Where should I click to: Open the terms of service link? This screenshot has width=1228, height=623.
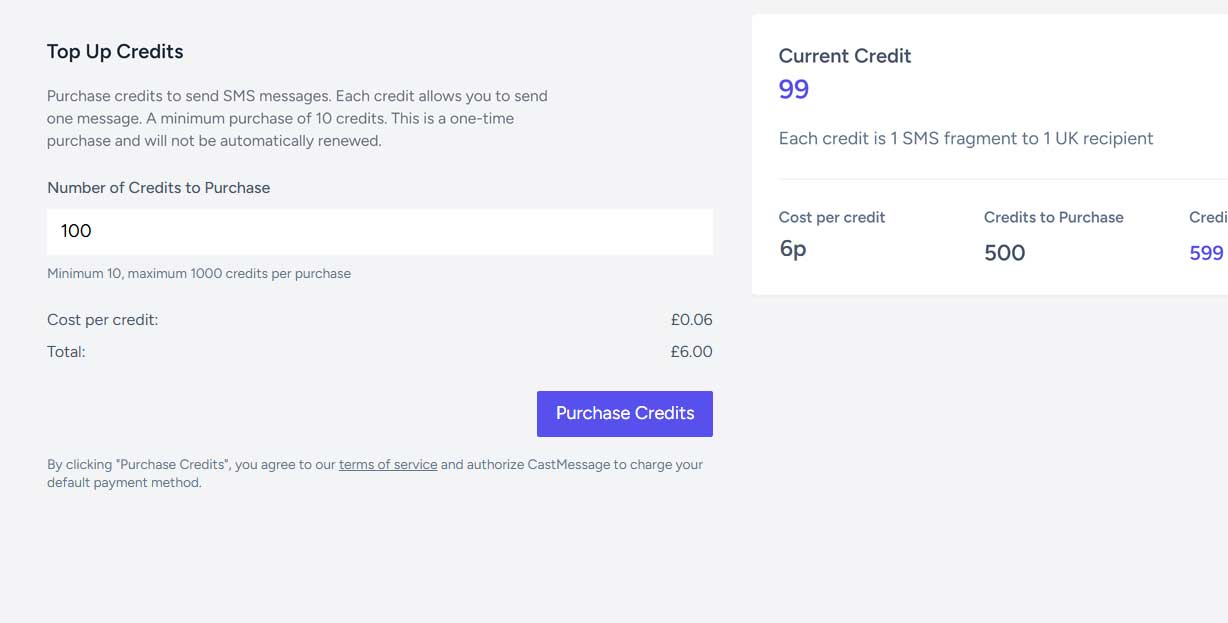click(x=388, y=464)
